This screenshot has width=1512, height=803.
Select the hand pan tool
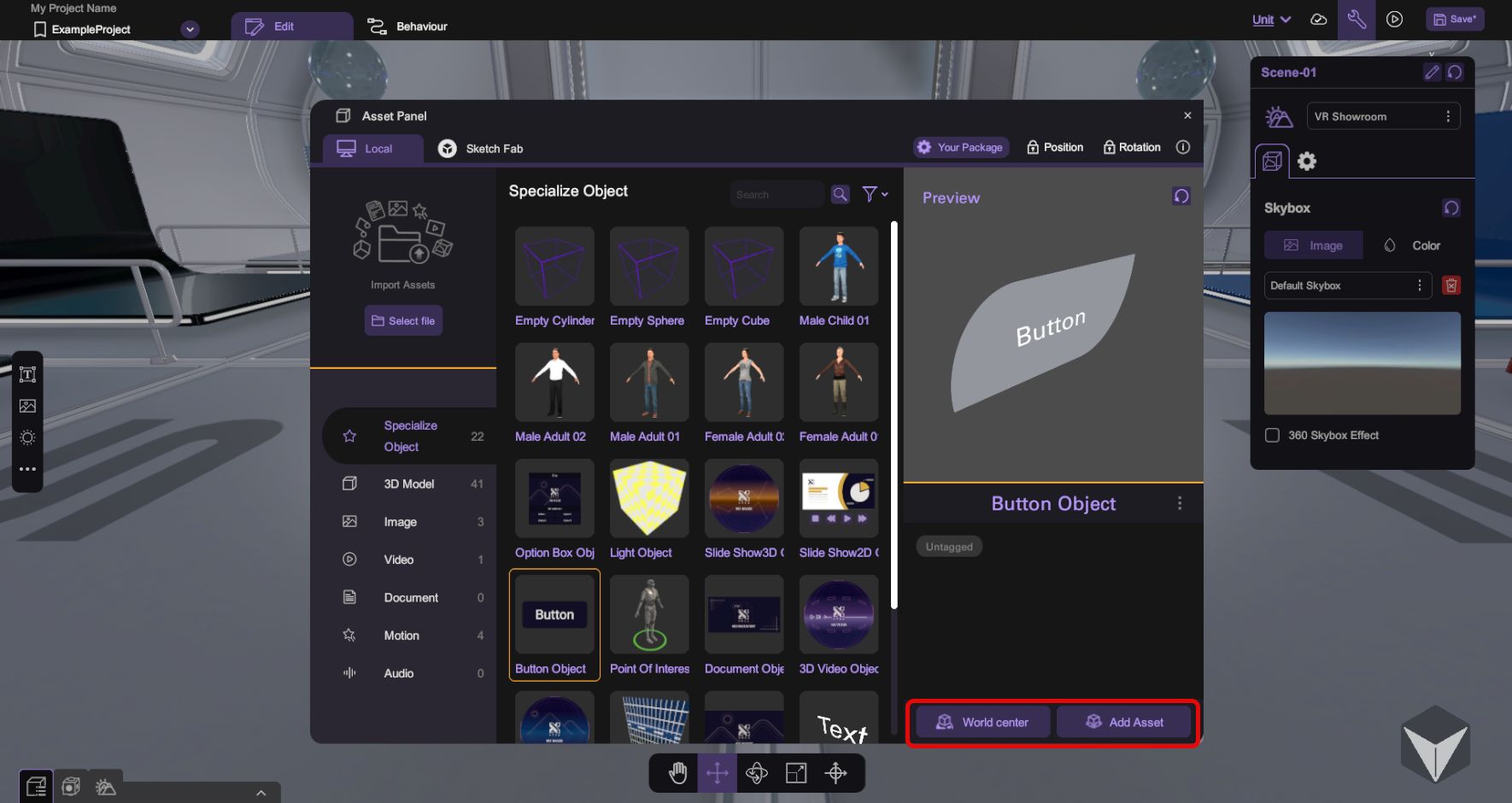coord(677,773)
